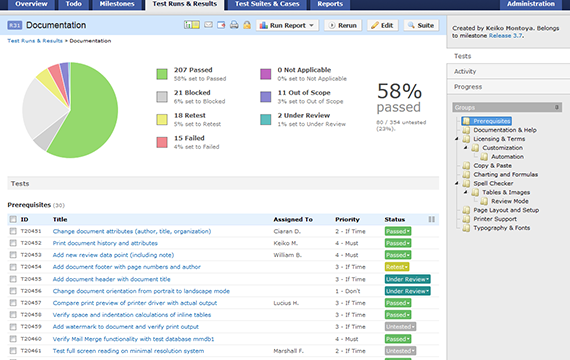Click Test Runs & Results breadcrumb link

[35, 41]
